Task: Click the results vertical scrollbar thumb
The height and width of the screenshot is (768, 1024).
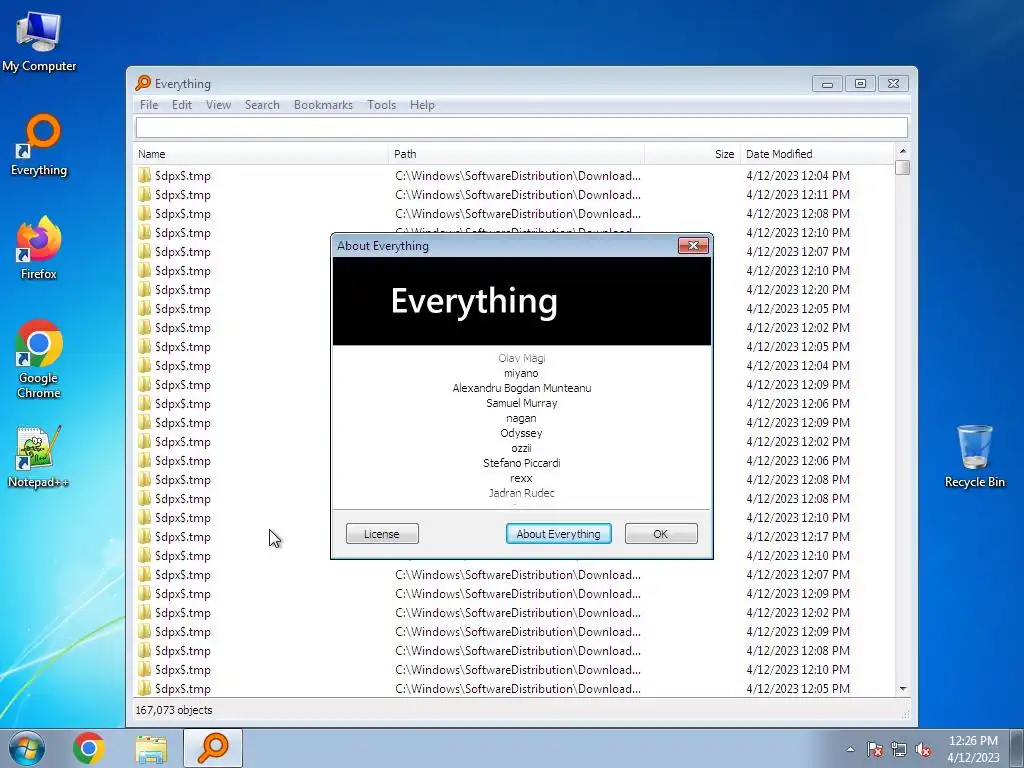Action: pyautogui.click(x=903, y=168)
